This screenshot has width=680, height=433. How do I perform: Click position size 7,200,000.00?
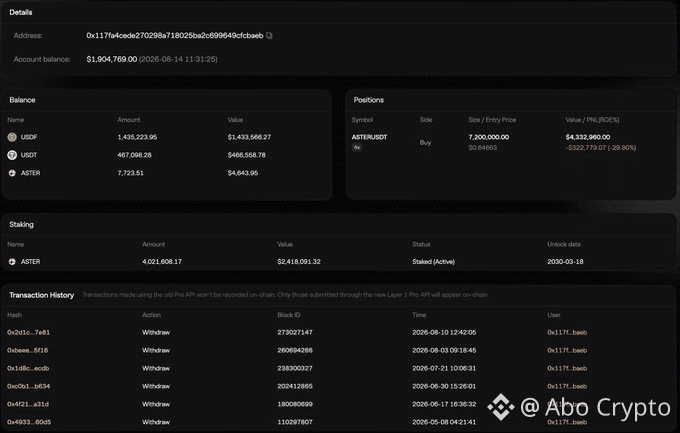489,137
